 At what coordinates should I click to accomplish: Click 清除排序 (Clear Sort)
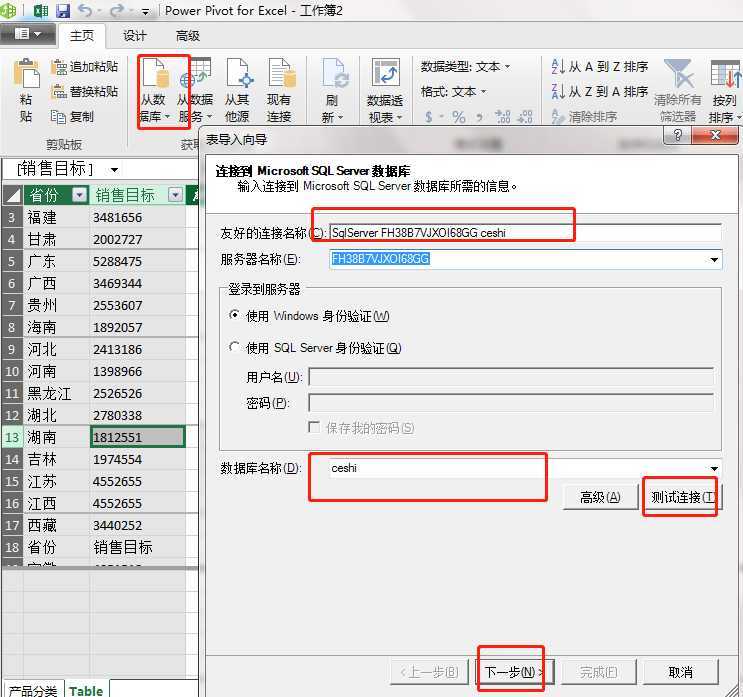coord(584,116)
